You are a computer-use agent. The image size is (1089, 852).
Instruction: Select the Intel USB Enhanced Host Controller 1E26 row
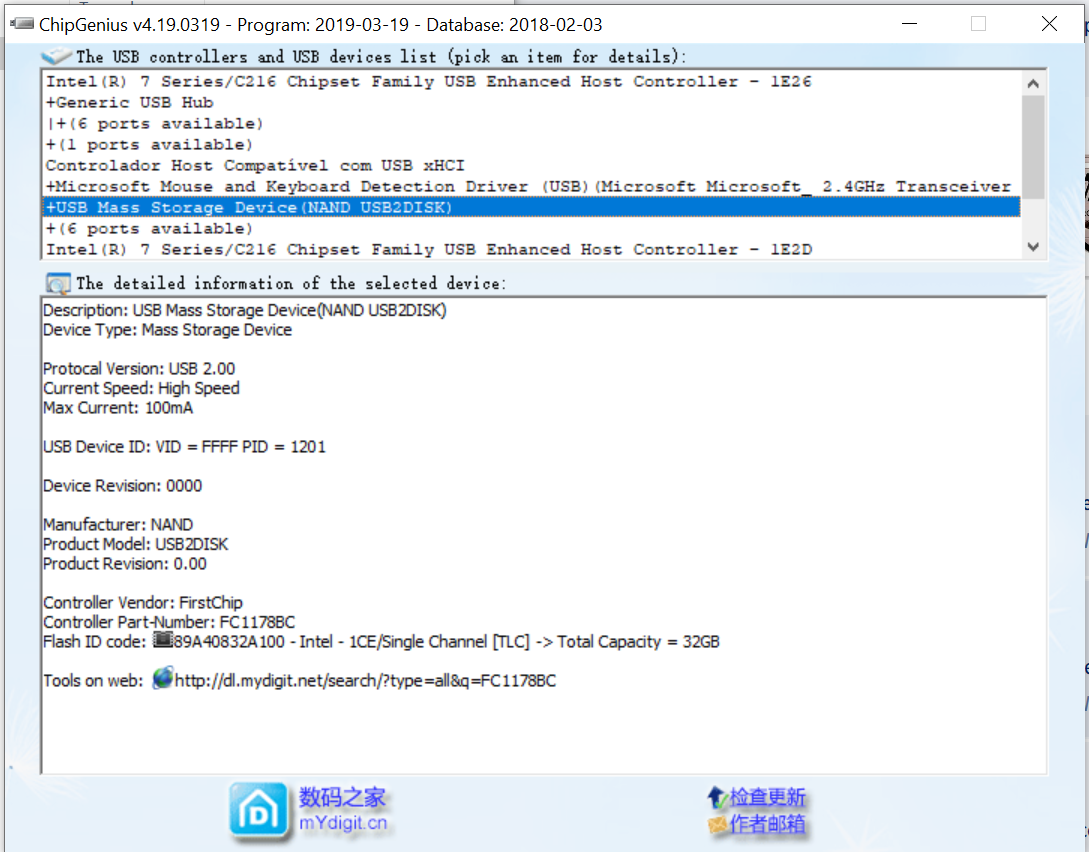(x=531, y=82)
